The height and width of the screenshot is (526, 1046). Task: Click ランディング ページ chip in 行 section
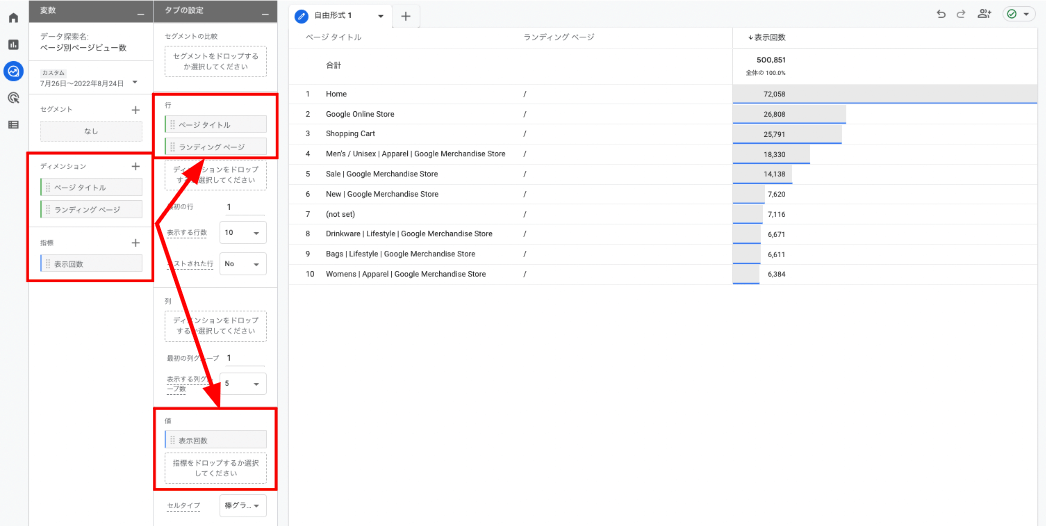coord(215,147)
